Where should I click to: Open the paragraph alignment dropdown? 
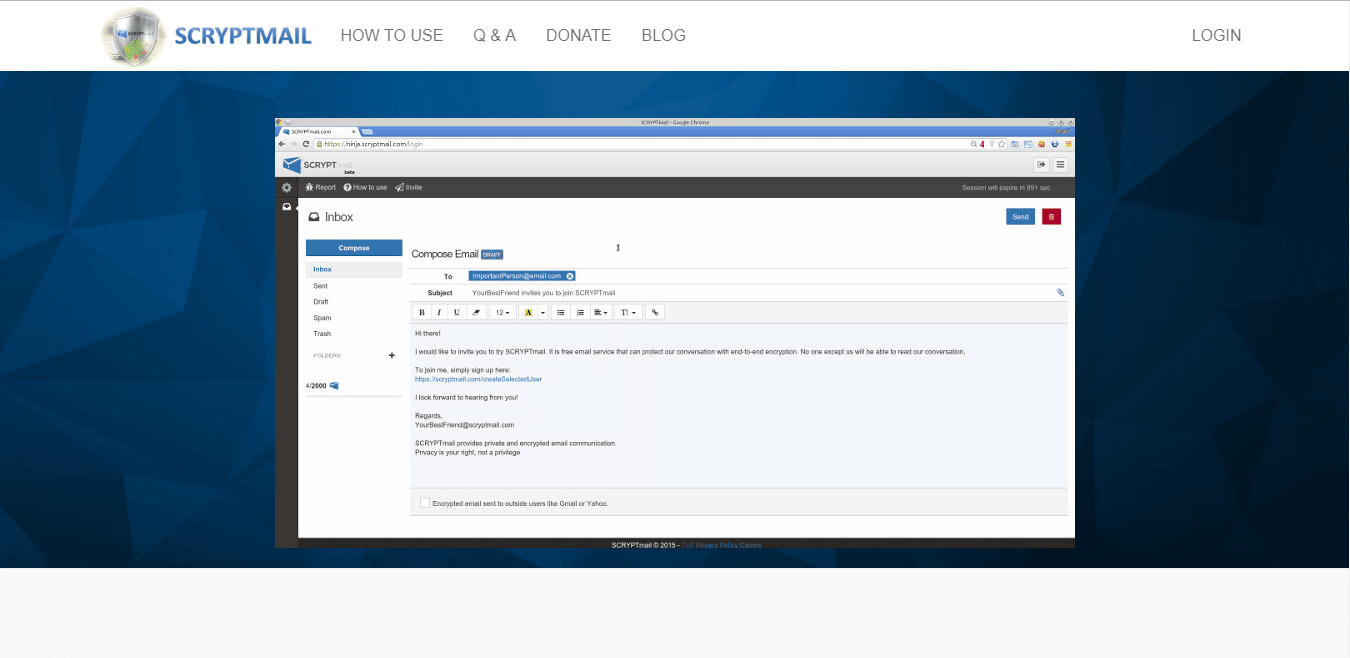tap(601, 312)
